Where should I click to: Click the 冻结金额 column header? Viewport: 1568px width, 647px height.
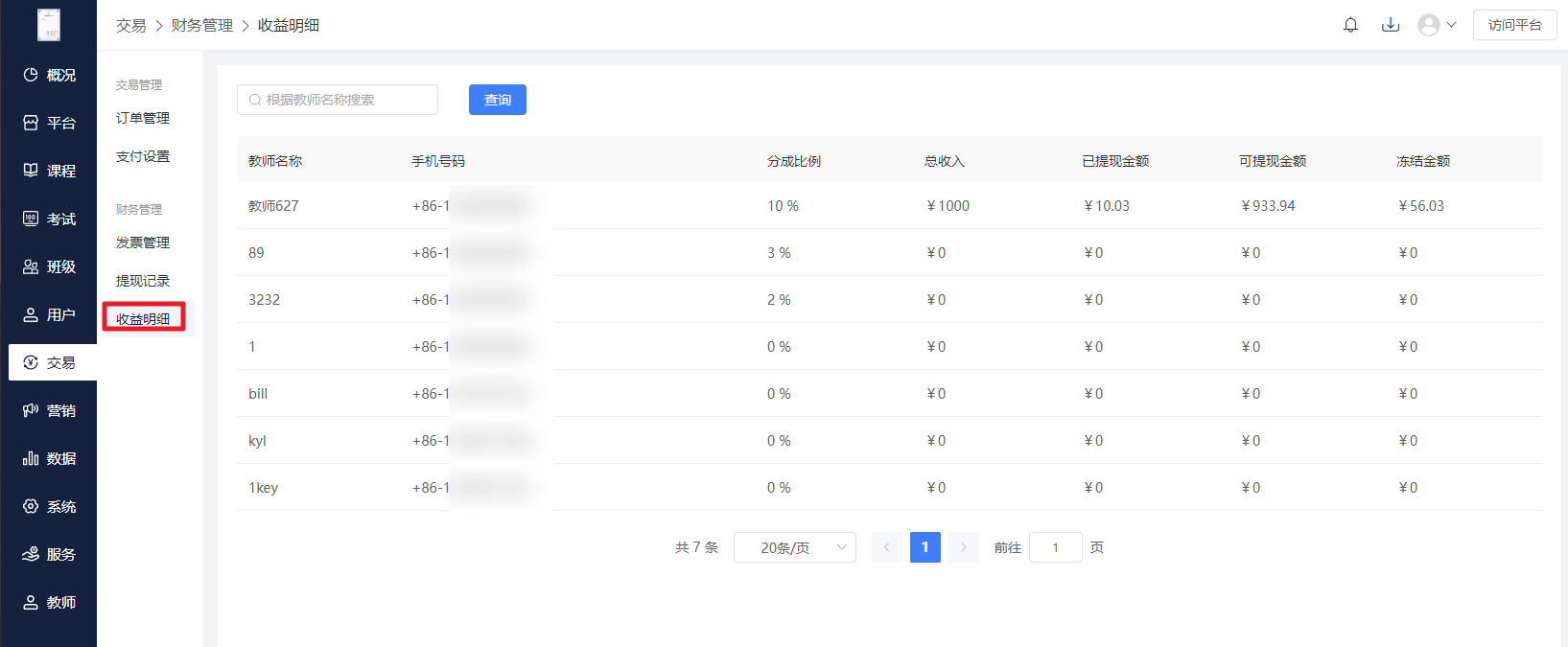point(1423,161)
